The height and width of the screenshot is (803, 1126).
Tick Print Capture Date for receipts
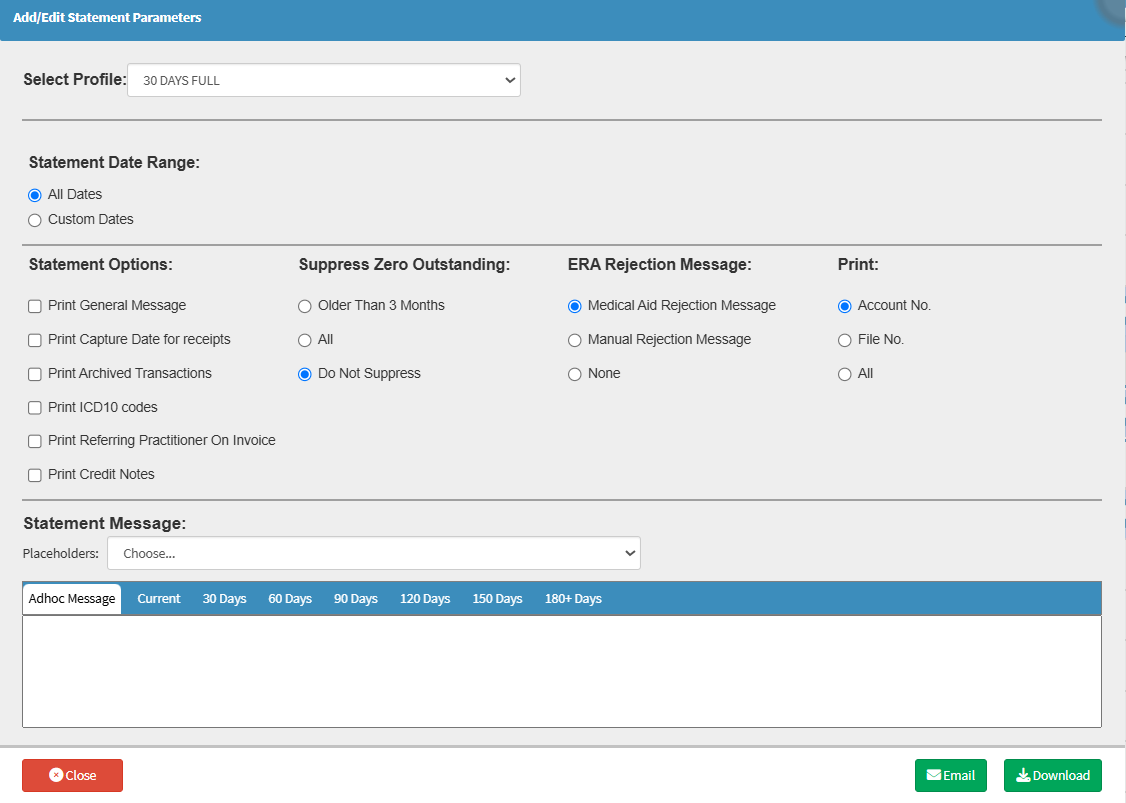[x=35, y=340]
